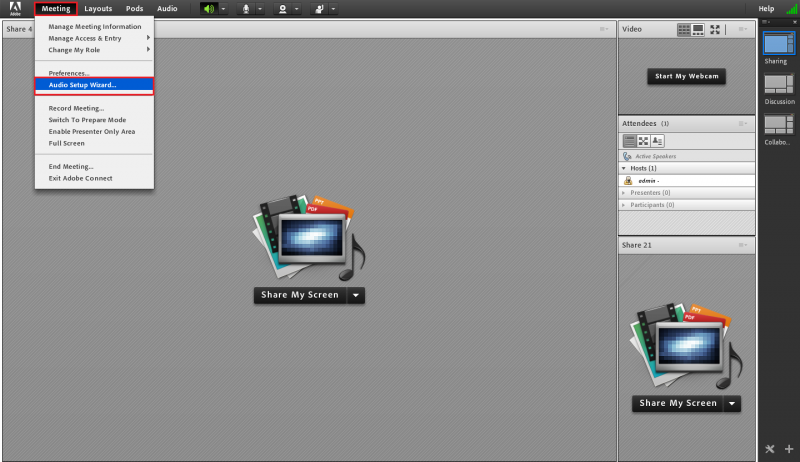The height and width of the screenshot is (462, 800).
Task: Click the webcam icon in top toolbar
Action: click(x=284, y=8)
